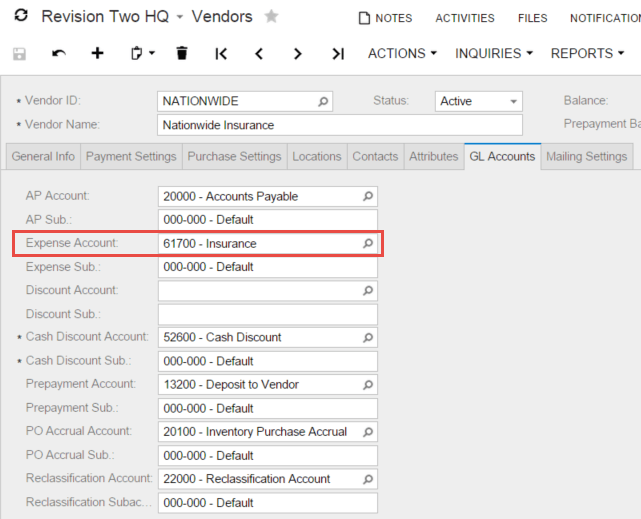Viewport: 641px width, 519px height.
Task: Delete vendor with trash icon
Action: coord(182,53)
